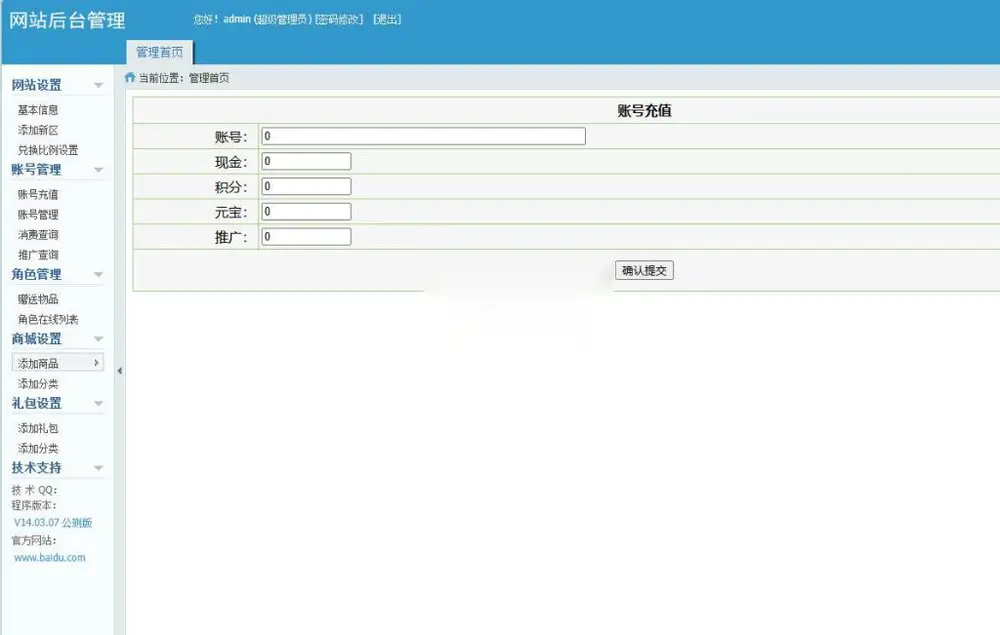Open 消费查询 in the sidebar
Image resolution: width=1000 pixels, height=635 pixels.
point(38,235)
